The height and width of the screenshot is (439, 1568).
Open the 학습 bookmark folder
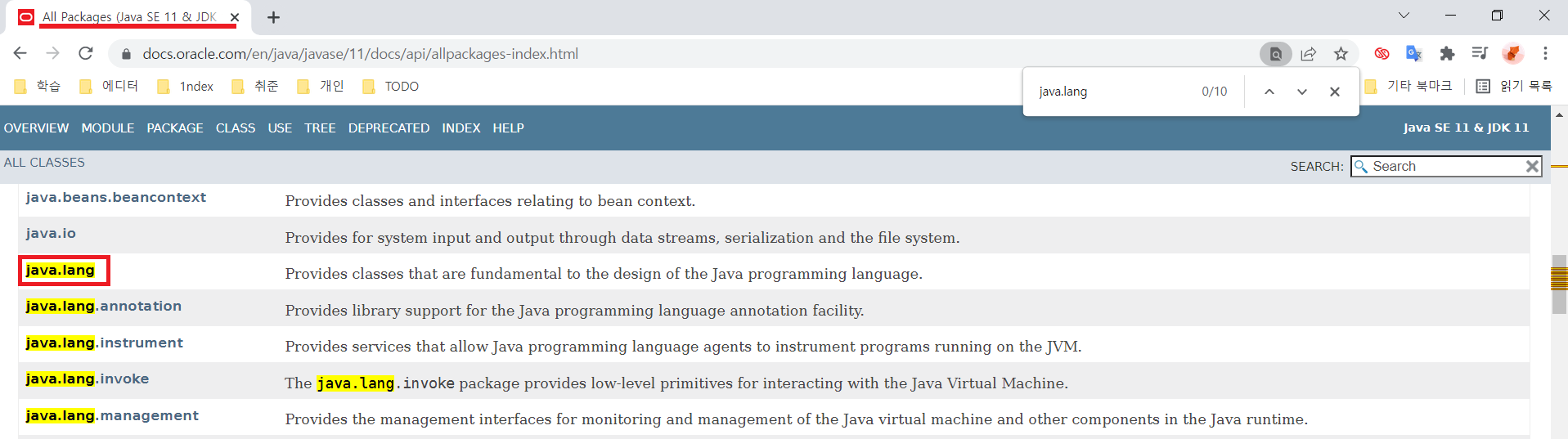click(x=38, y=87)
